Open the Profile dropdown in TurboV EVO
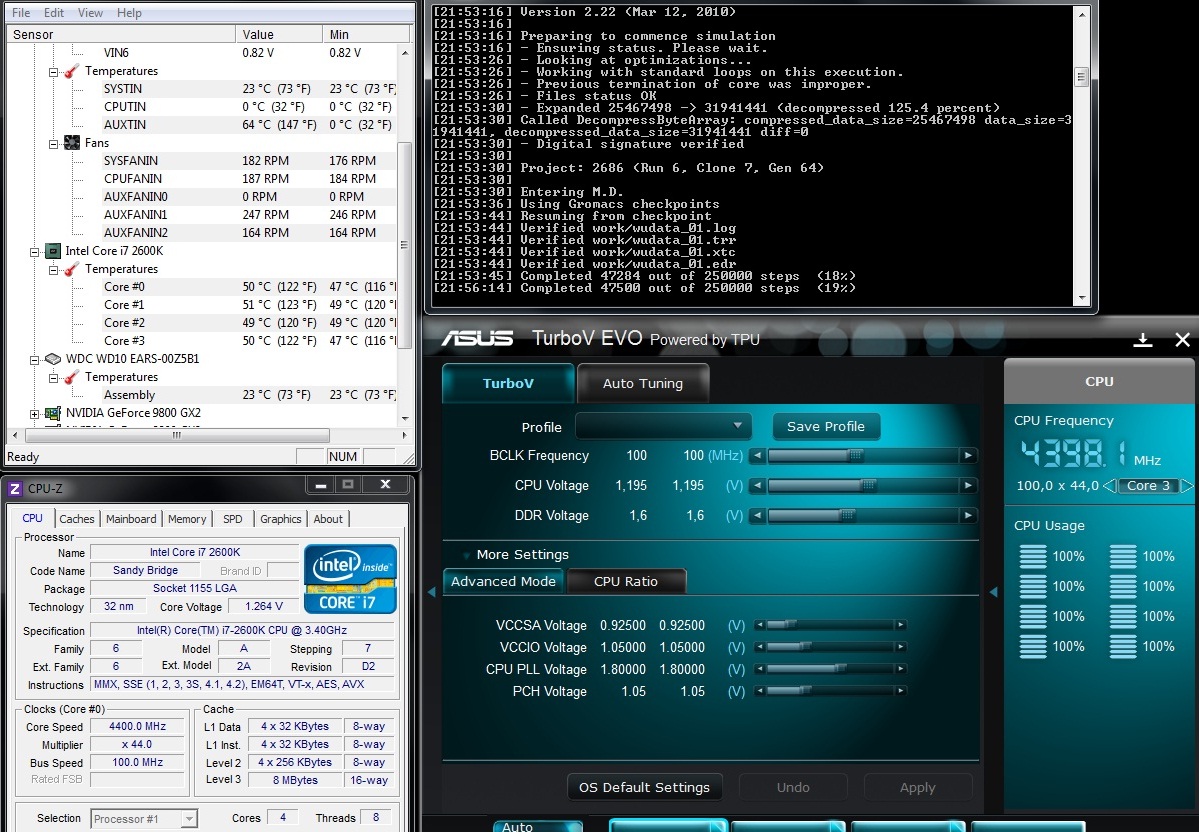This screenshot has width=1199, height=832. click(663, 426)
